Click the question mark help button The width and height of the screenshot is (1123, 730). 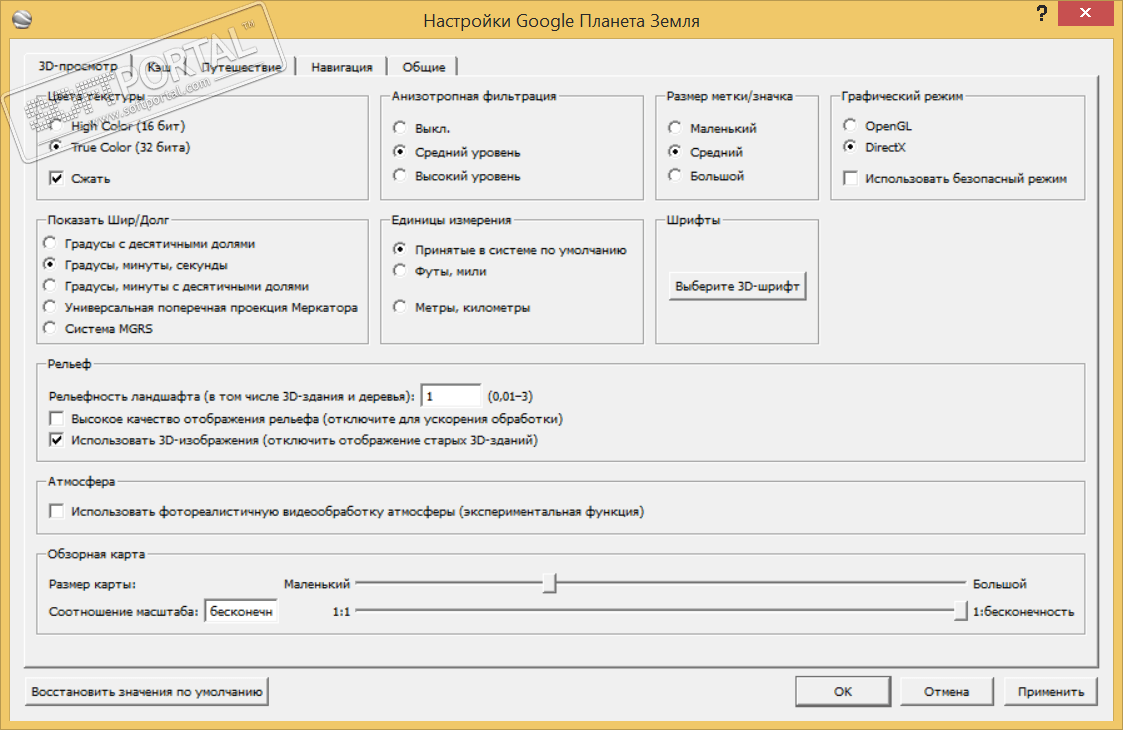pos(1042,13)
